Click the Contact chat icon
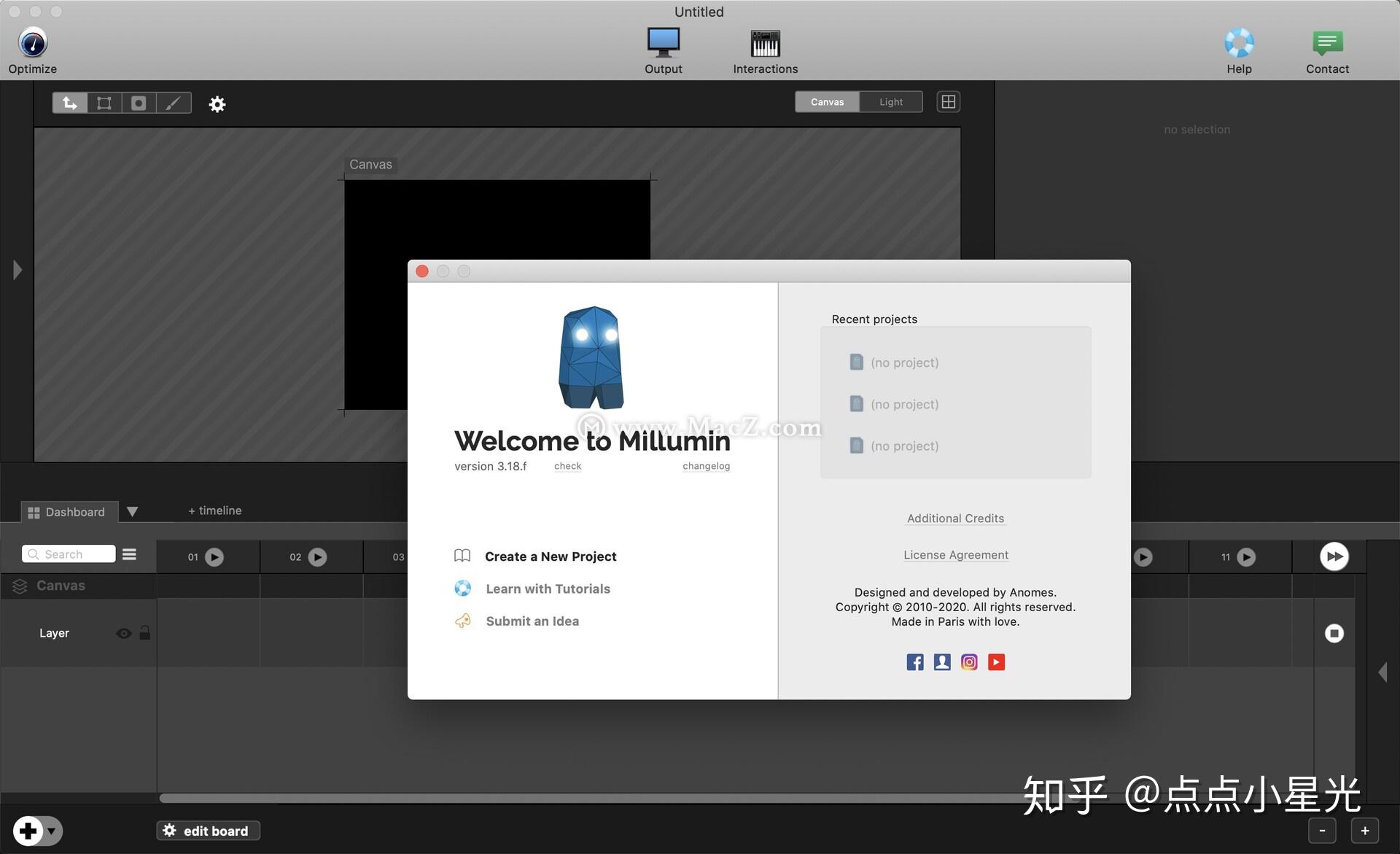This screenshot has height=854, width=1400. [x=1327, y=43]
